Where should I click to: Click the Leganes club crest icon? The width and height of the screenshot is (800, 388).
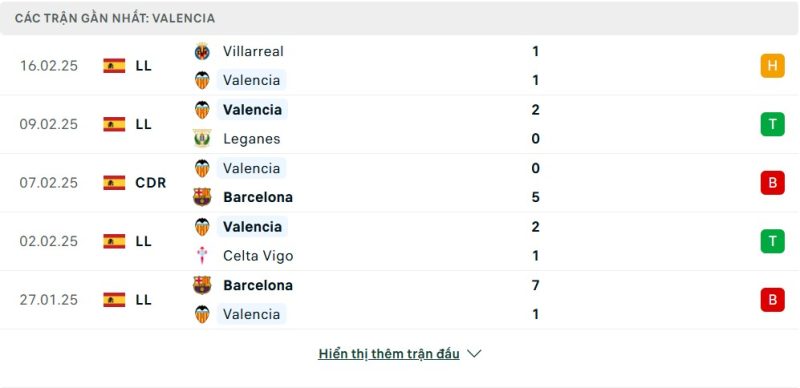(x=202, y=139)
